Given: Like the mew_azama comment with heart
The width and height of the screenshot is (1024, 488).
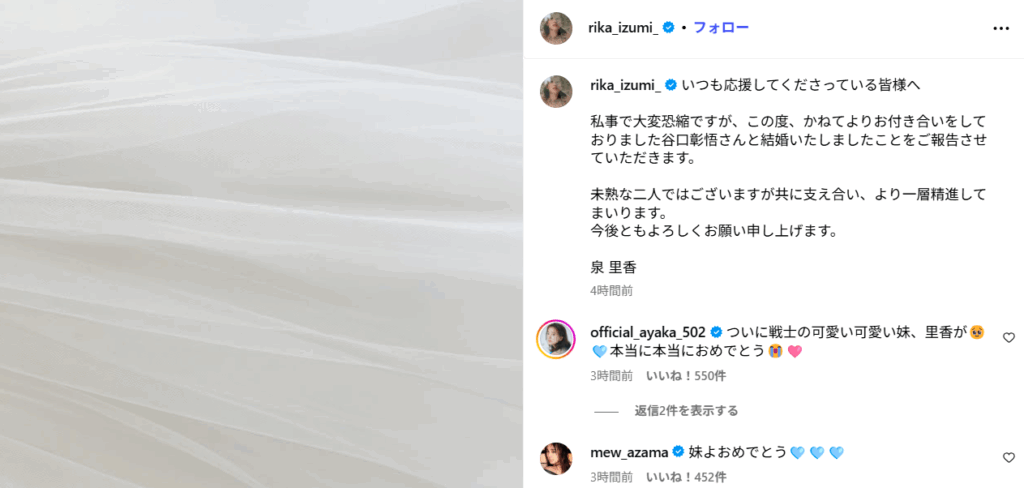Looking at the screenshot, I should tap(1008, 458).
